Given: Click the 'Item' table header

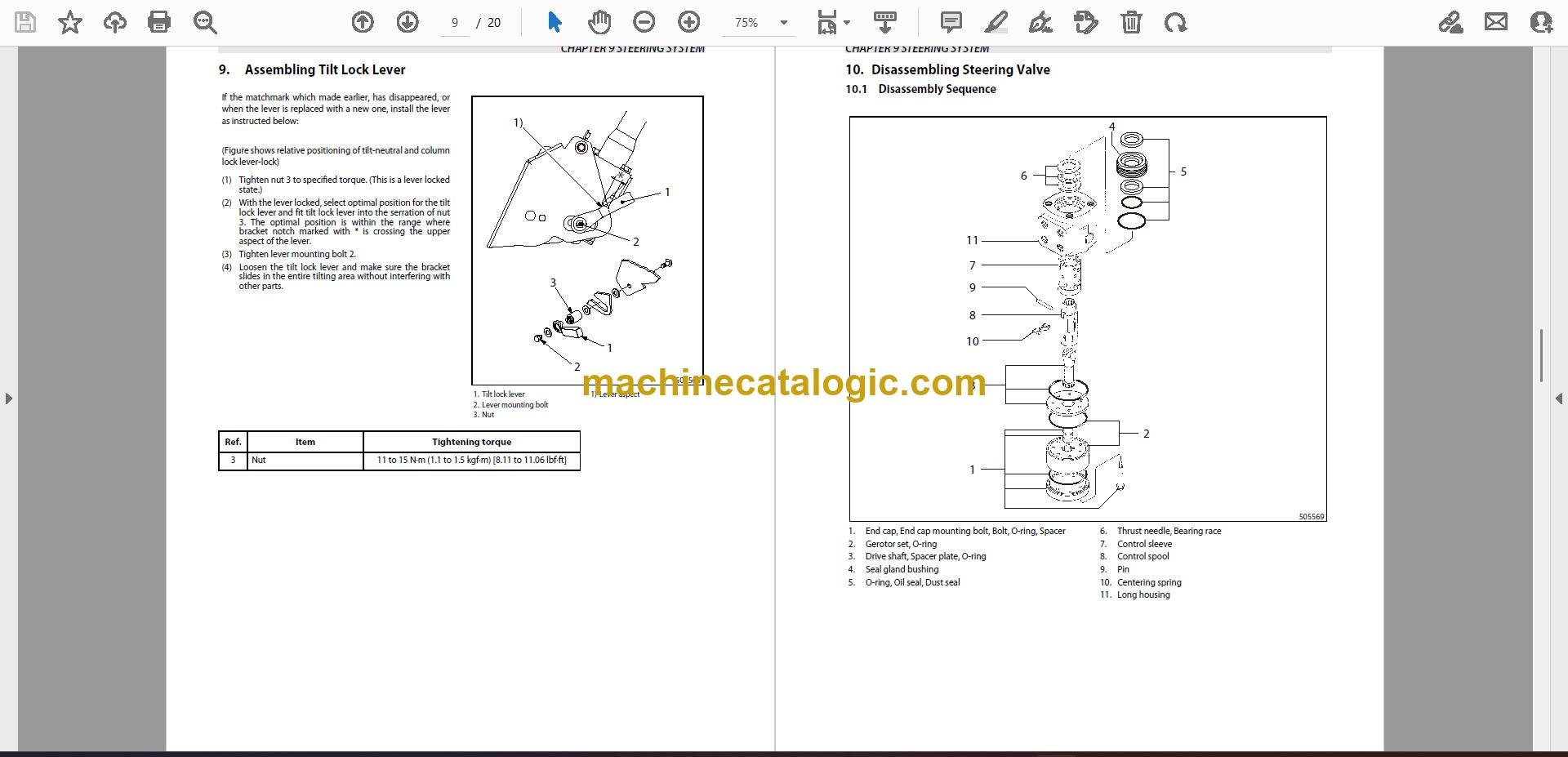Looking at the screenshot, I should pos(305,442).
